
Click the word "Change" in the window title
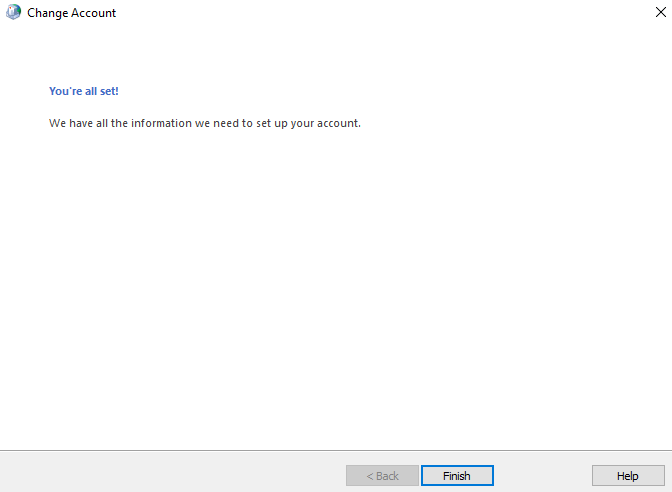point(47,13)
